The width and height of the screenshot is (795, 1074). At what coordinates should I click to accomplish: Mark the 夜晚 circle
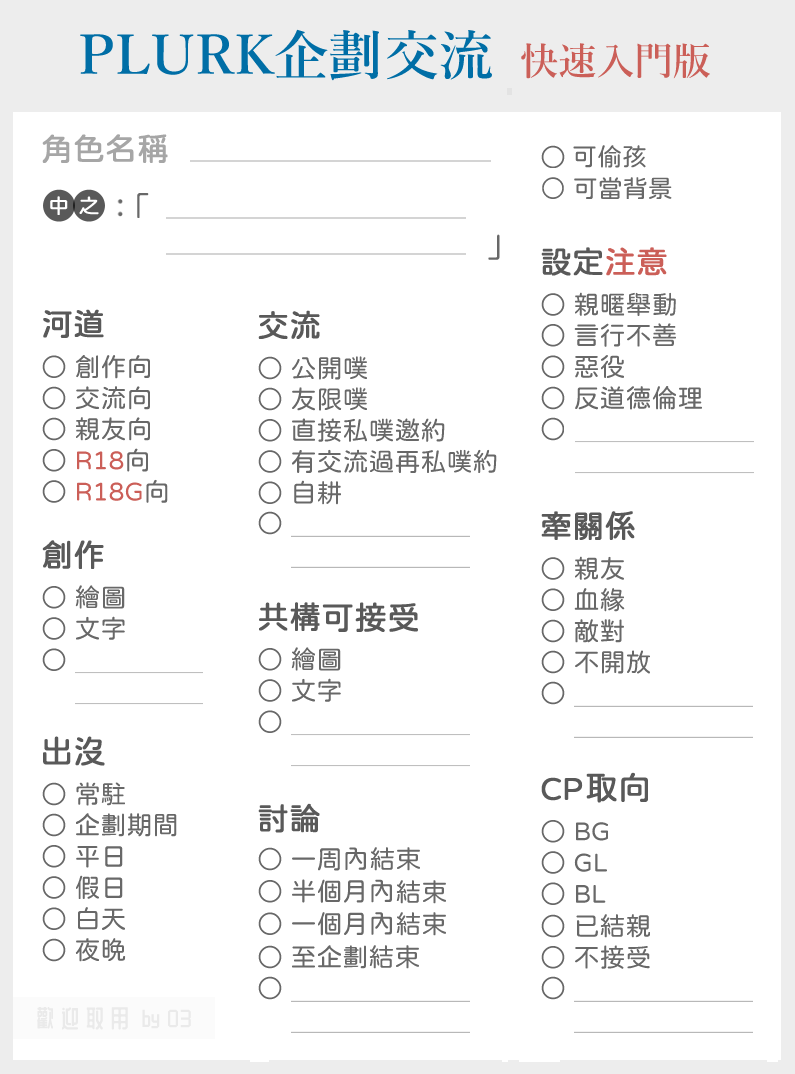coord(54,950)
